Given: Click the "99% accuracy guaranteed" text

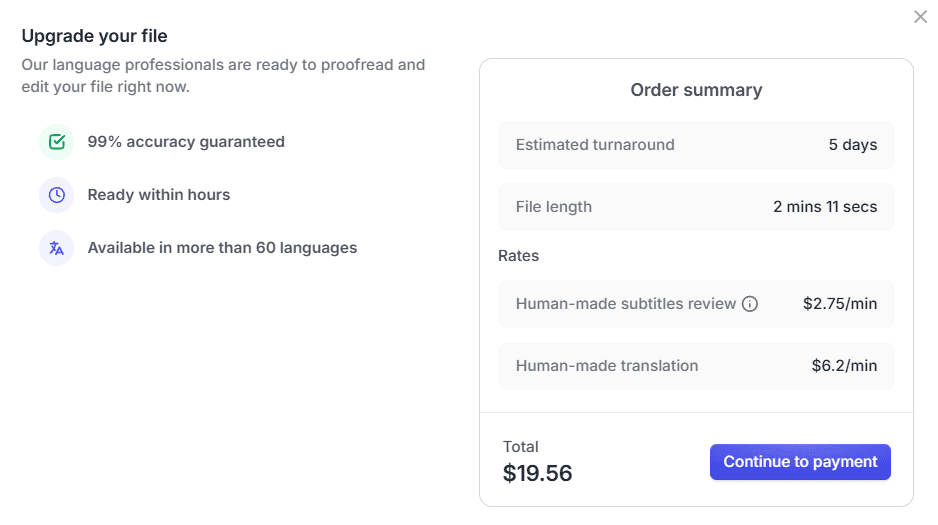Looking at the screenshot, I should (186, 142).
